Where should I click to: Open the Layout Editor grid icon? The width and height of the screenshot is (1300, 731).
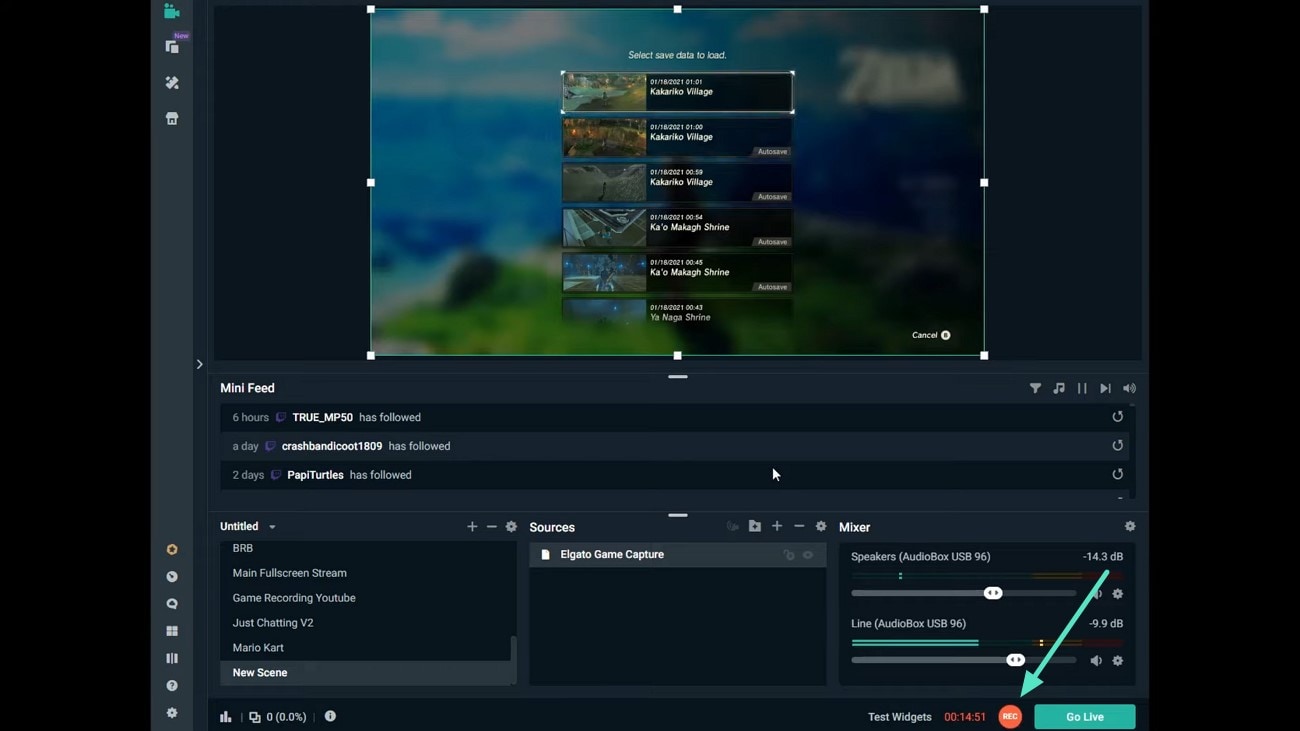[172, 631]
